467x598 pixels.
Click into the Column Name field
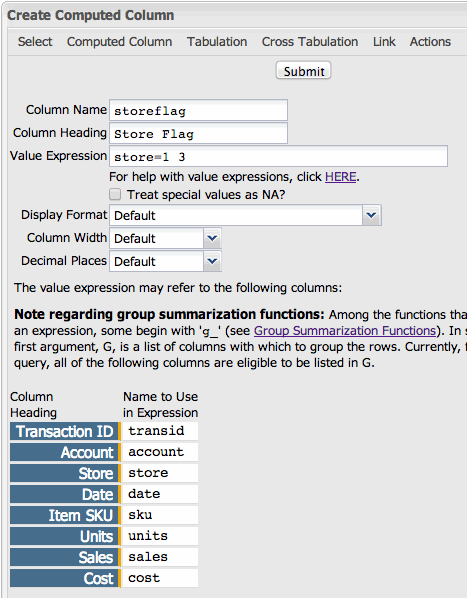coord(198,111)
